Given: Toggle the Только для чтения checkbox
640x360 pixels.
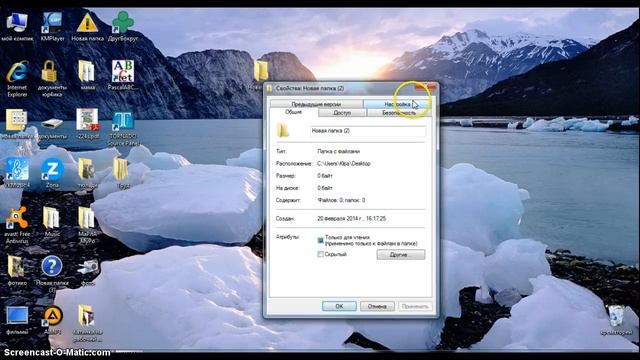Looking at the screenshot, I should 320,240.
